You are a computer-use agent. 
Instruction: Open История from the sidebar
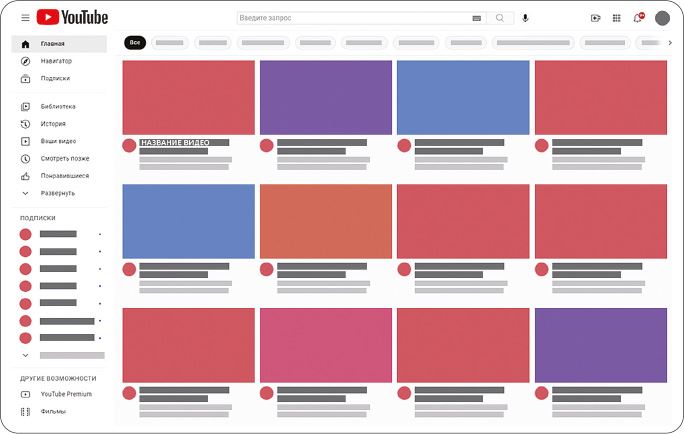pos(52,124)
